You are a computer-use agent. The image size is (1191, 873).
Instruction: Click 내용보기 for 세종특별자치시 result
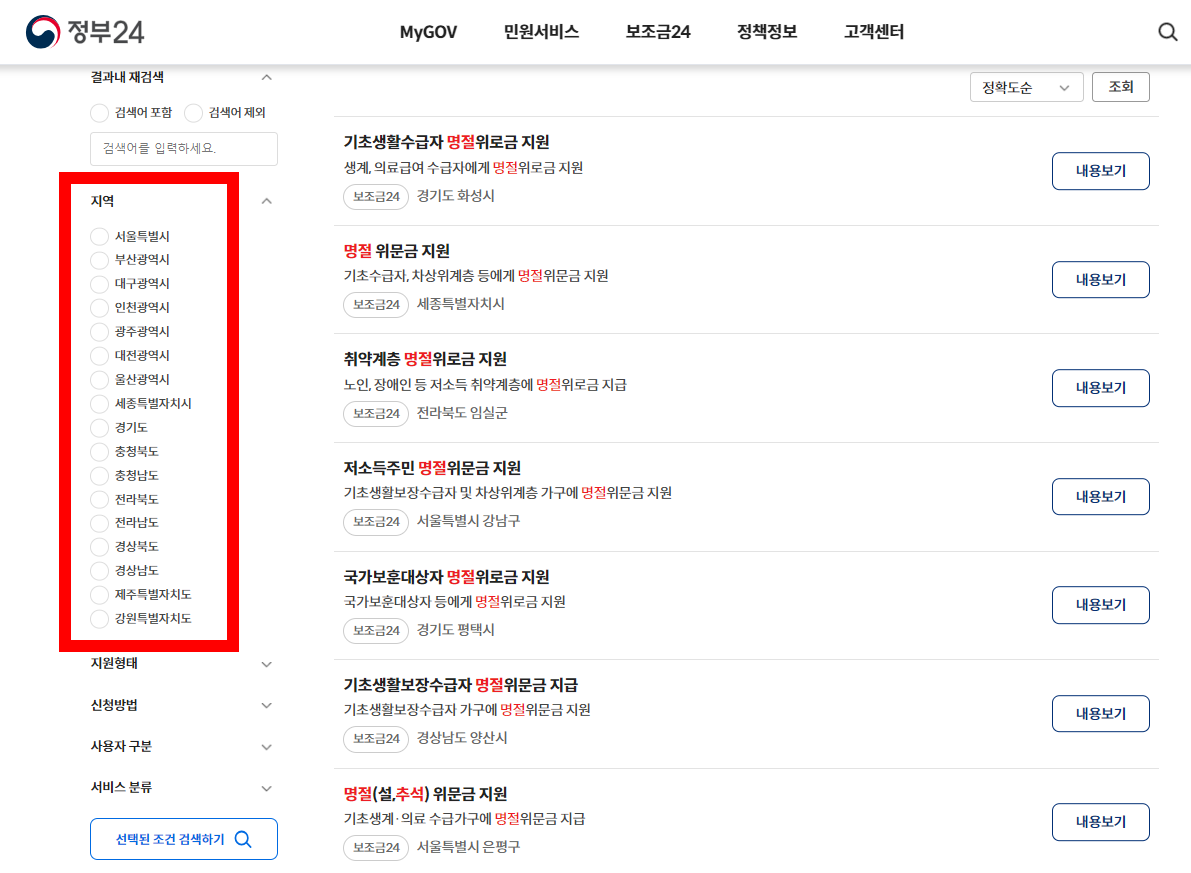[1101, 280]
